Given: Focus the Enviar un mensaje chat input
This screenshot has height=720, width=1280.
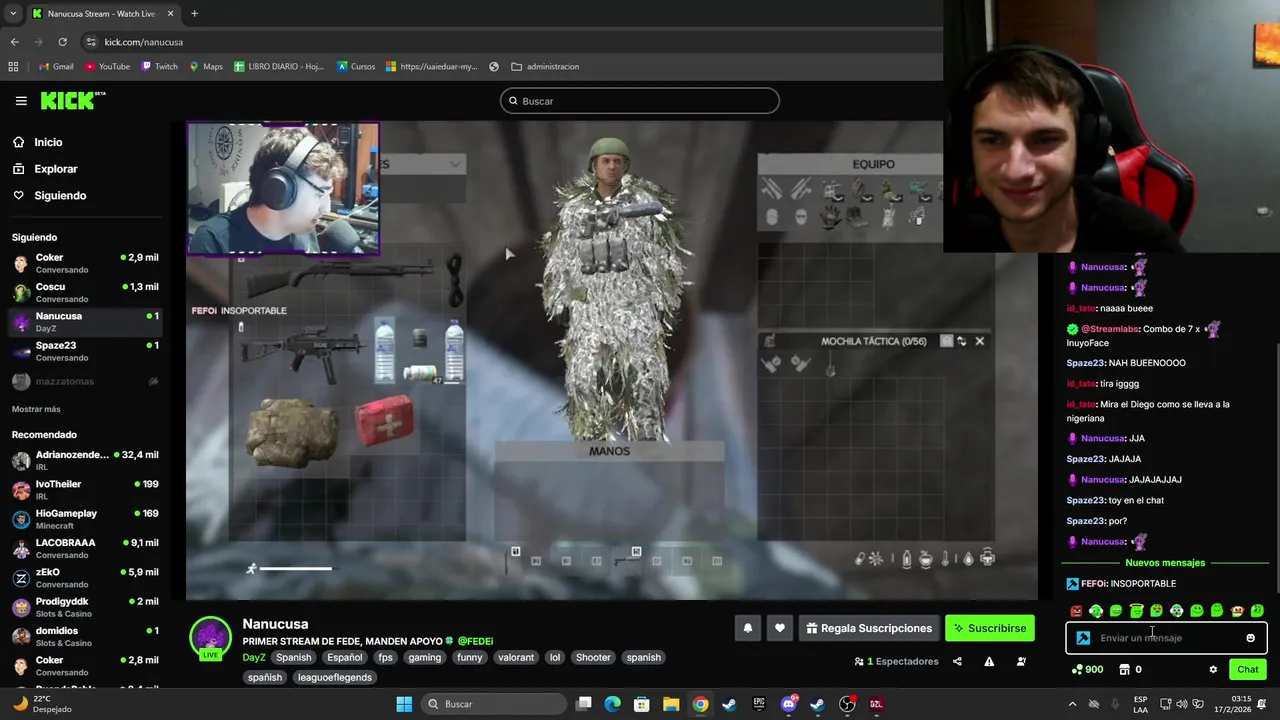Looking at the screenshot, I should pyautogui.click(x=1166, y=638).
